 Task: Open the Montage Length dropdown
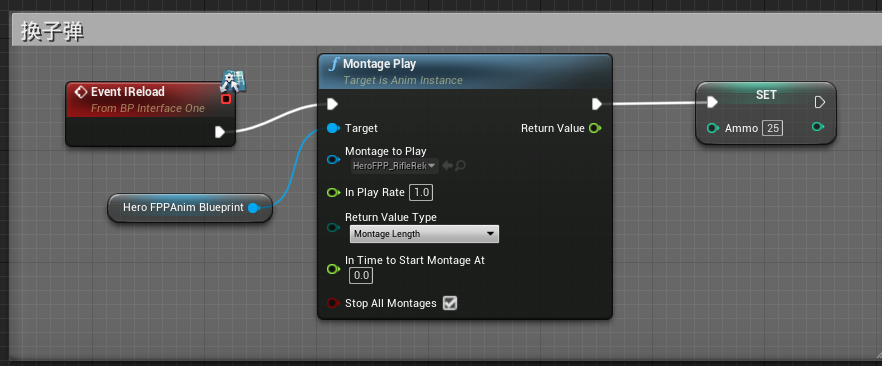(x=424, y=234)
